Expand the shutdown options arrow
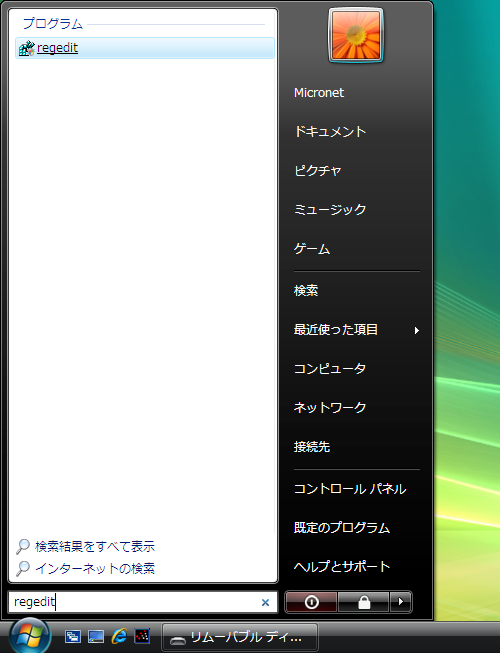500x653 pixels. point(401,602)
